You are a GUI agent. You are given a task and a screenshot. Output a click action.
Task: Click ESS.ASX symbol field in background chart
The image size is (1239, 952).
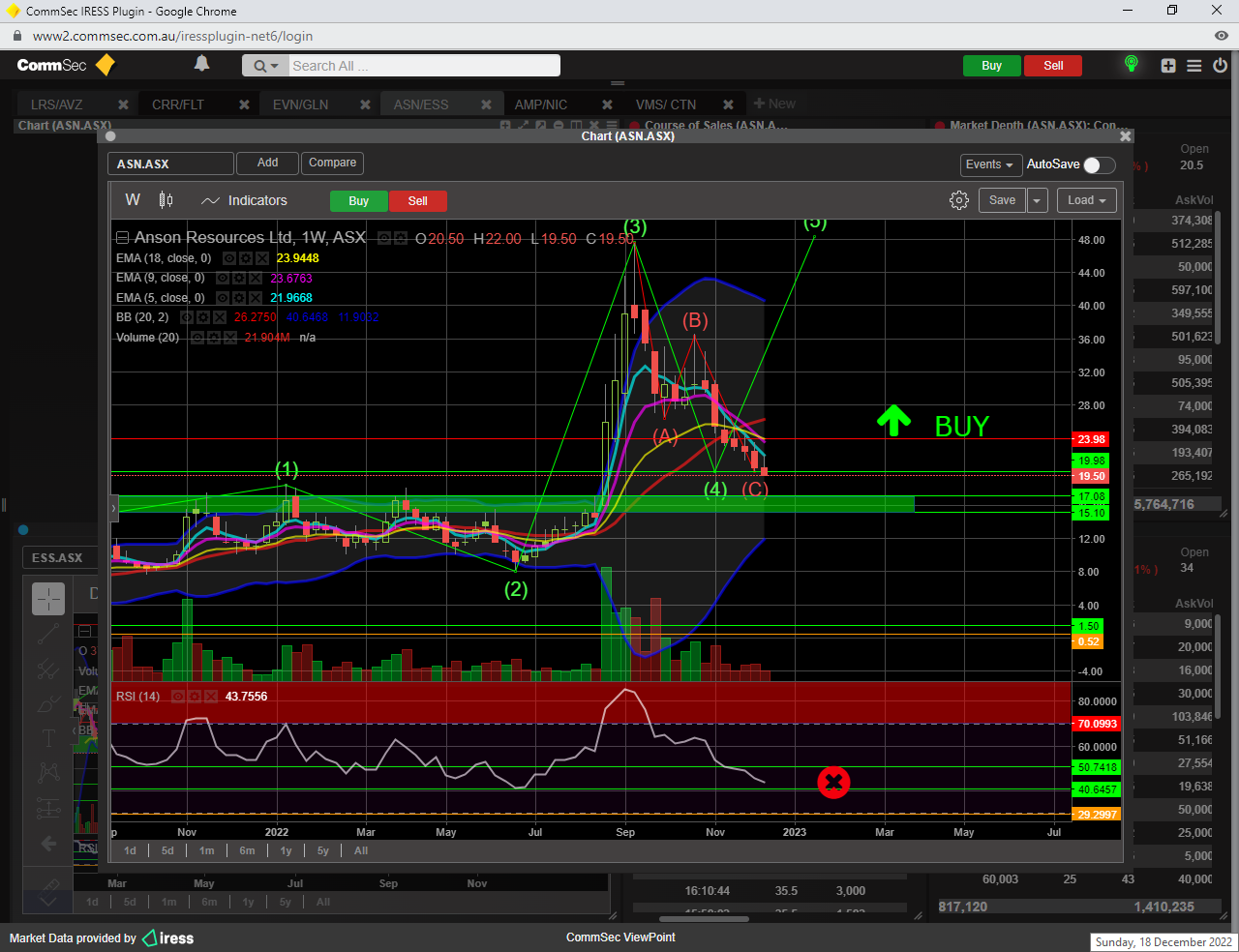coord(60,558)
